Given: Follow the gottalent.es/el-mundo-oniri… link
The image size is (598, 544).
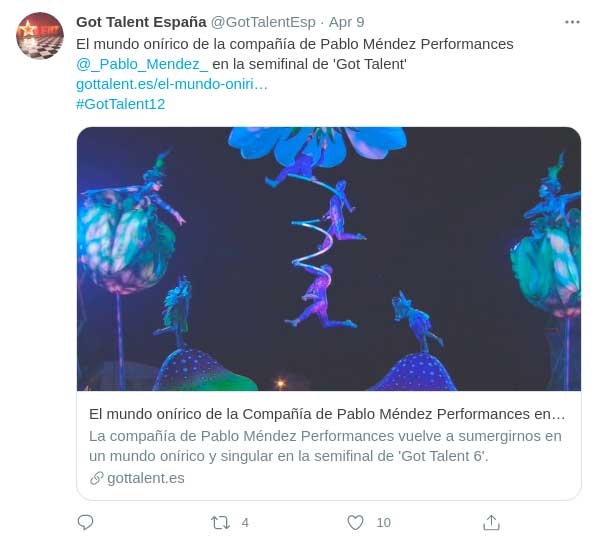Looking at the screenshot, I should pos(172,84).
